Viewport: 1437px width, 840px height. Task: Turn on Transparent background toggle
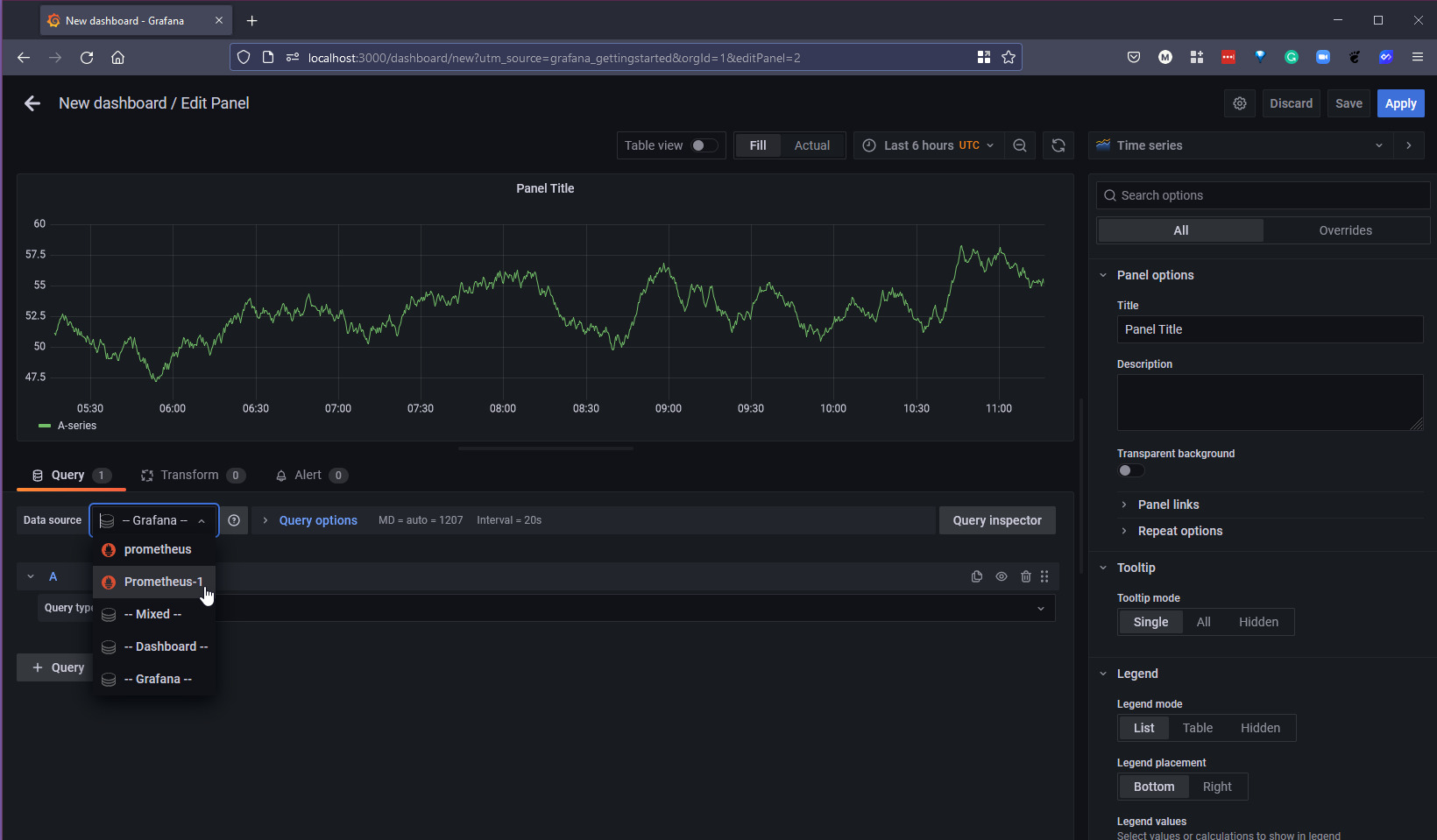(x=1130, y=470)
